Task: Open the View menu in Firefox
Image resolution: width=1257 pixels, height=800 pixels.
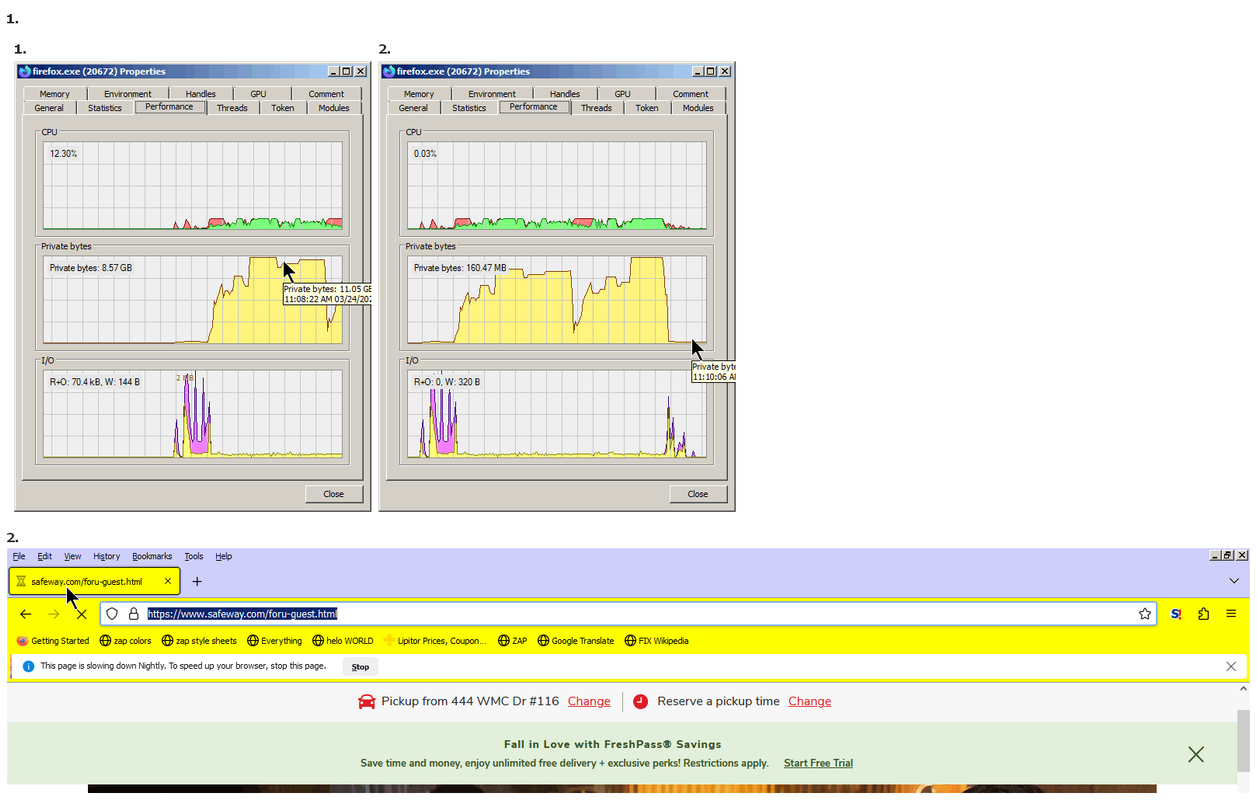Action: tap(73, 556)
